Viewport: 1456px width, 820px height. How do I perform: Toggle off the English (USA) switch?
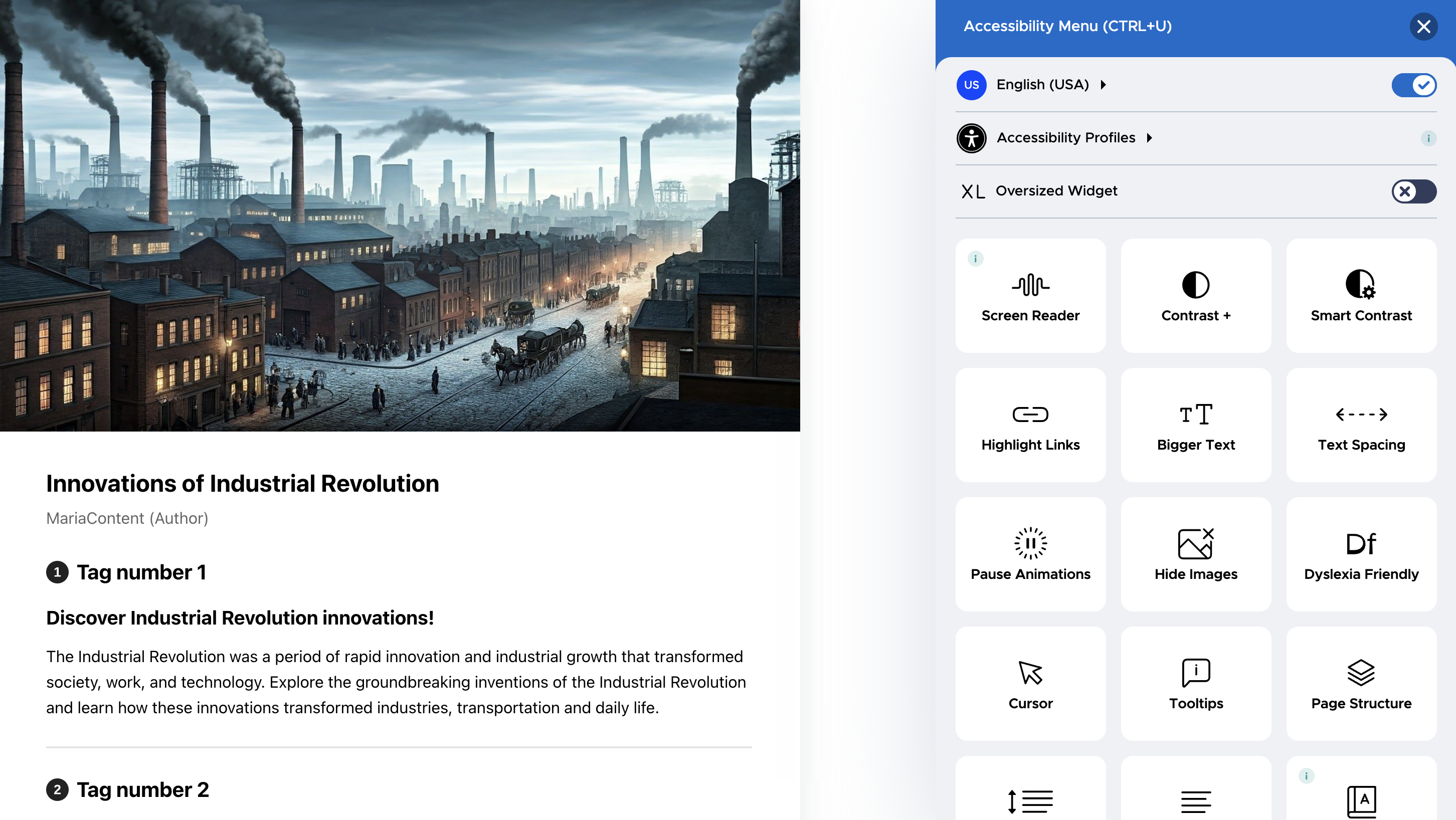(x=1413, y=85)
